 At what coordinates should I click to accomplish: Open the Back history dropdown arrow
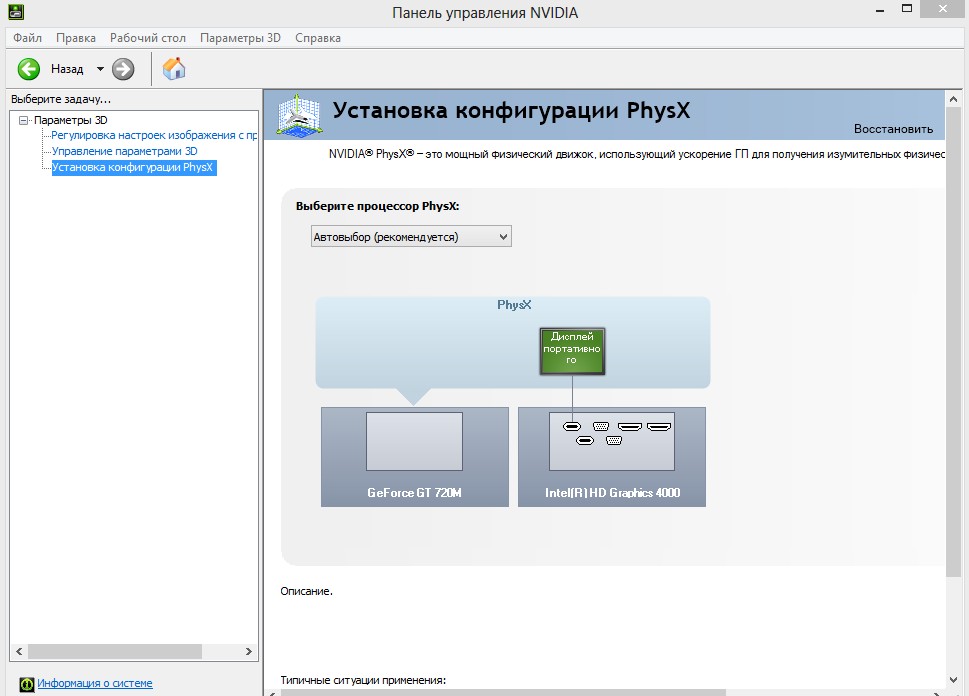100,69
